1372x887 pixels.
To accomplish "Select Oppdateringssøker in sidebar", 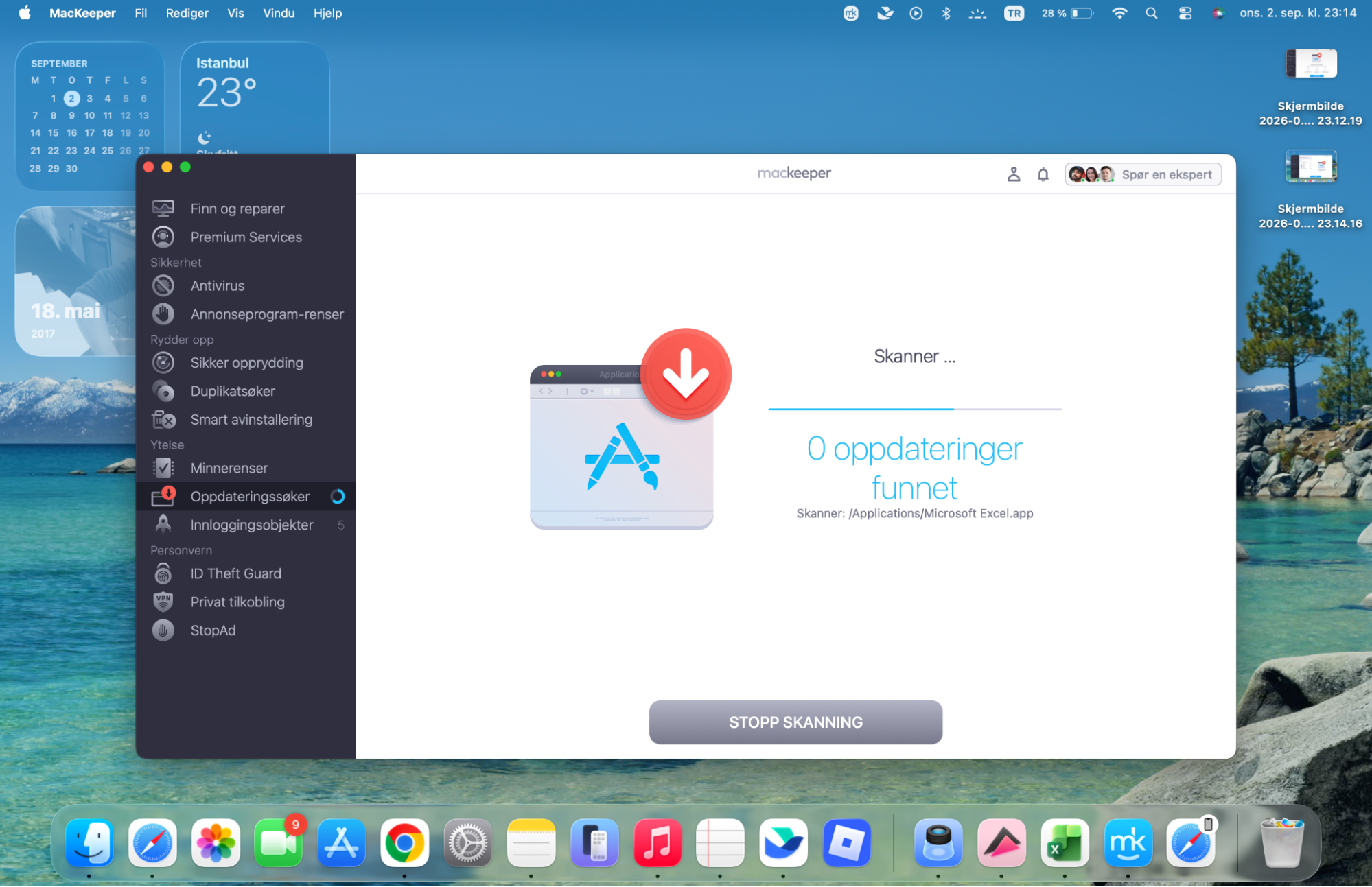I will [x=245, y=496].
